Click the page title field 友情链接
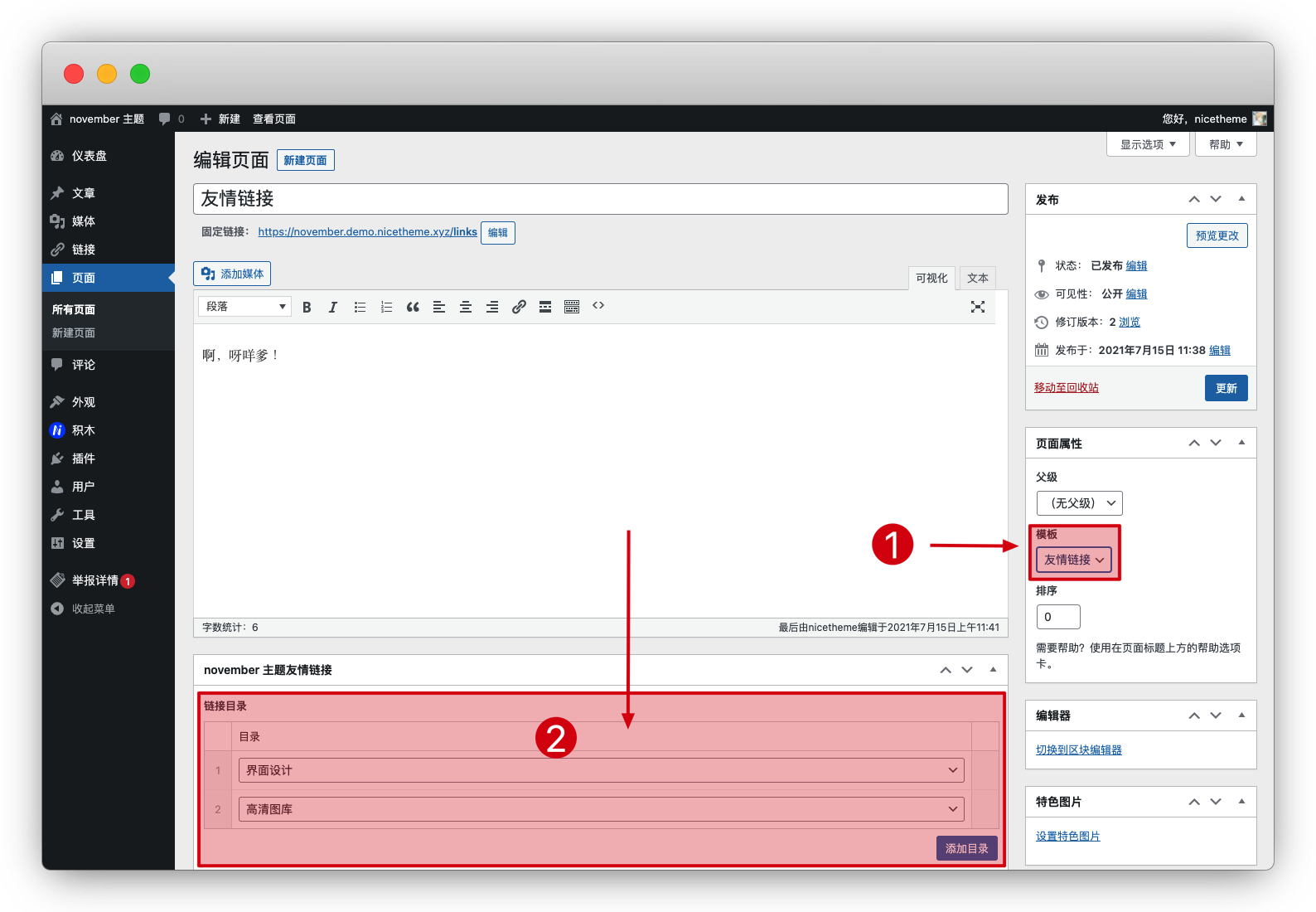 [601, 199]
